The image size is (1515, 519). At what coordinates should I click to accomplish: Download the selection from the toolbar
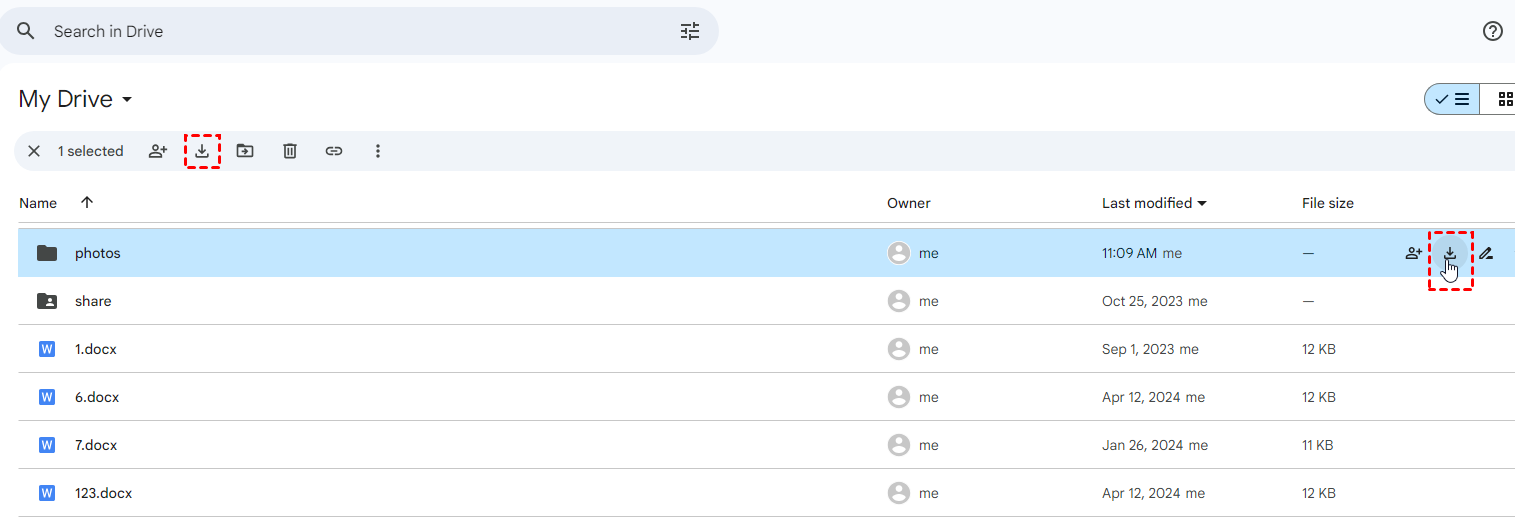(x=202, y=151)
